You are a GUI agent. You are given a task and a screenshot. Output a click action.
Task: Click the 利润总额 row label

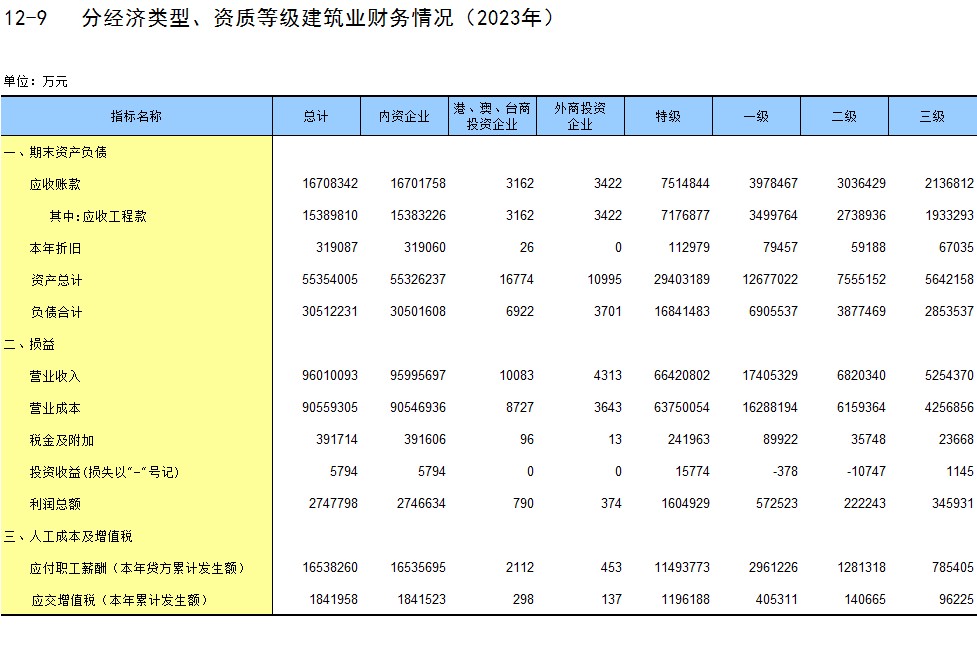pos(55,504)
